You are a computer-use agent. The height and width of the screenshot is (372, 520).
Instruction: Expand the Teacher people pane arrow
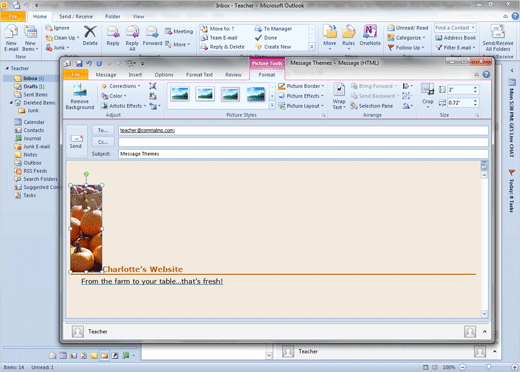(485, 332)
